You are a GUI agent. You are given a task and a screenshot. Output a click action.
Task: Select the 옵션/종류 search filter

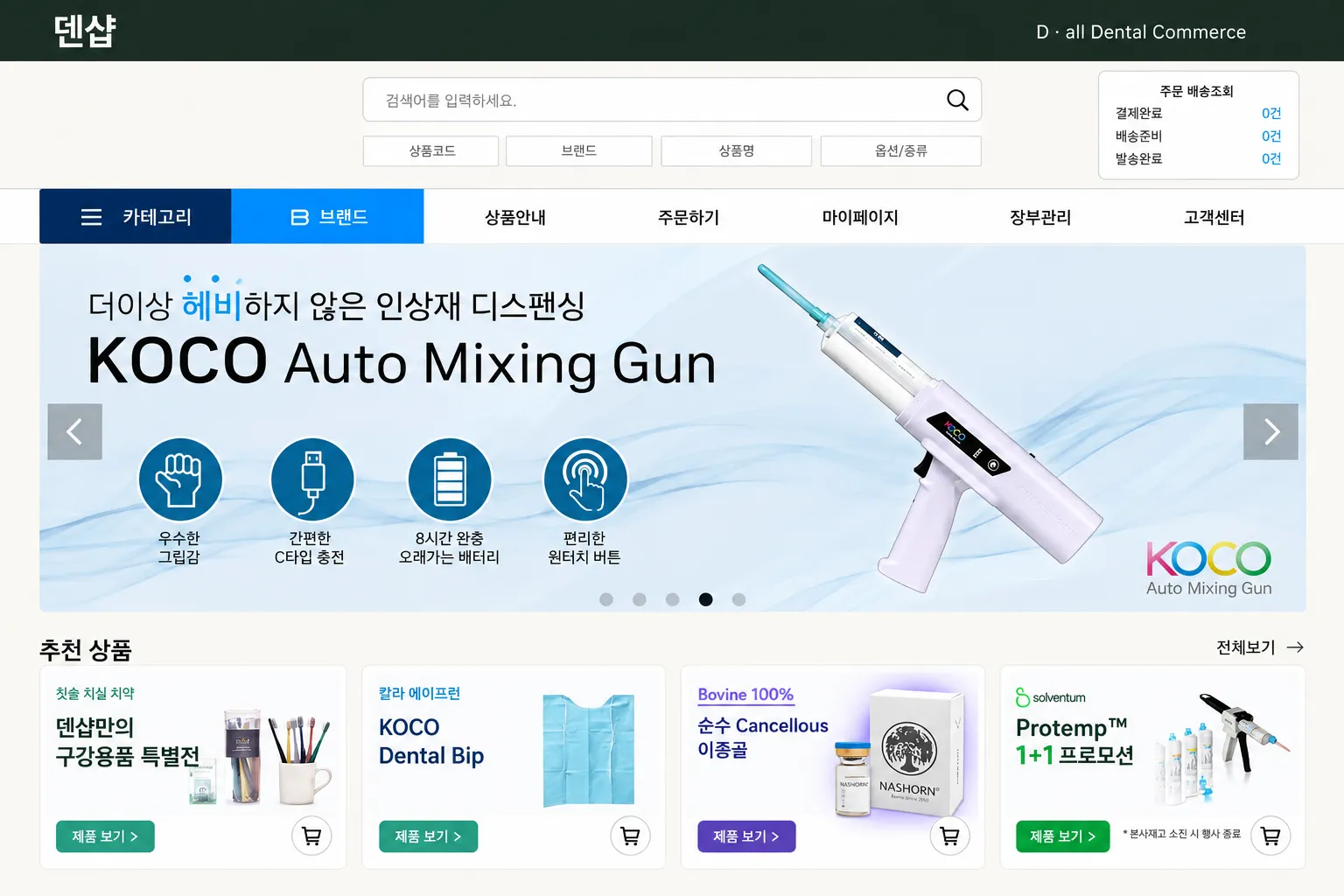point(901,150)
